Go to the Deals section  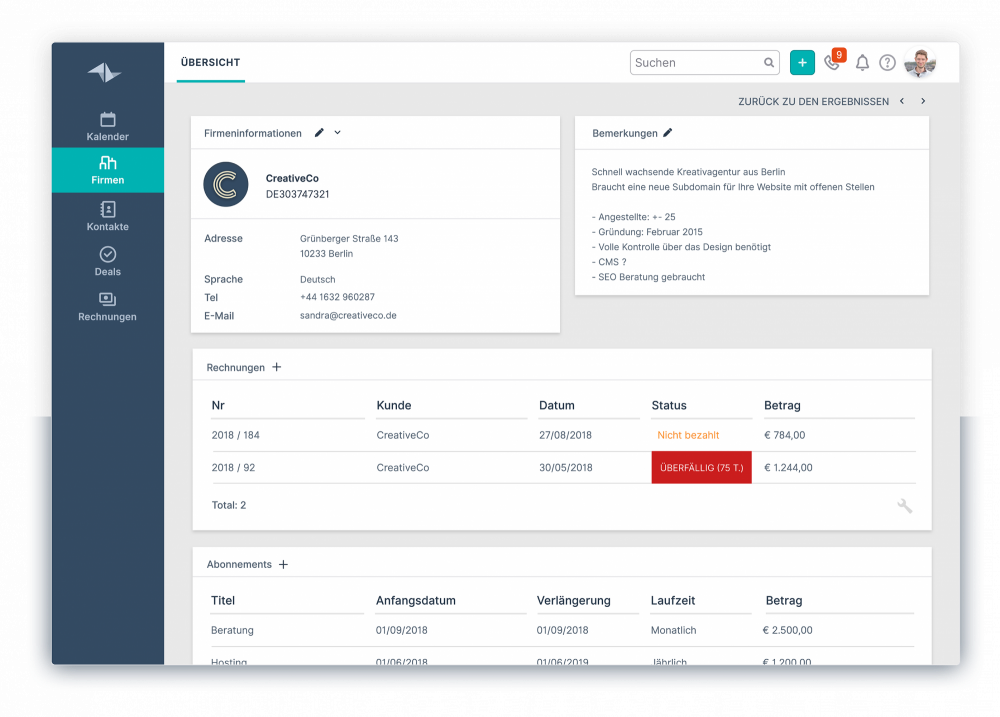click(x=107, y=262)
